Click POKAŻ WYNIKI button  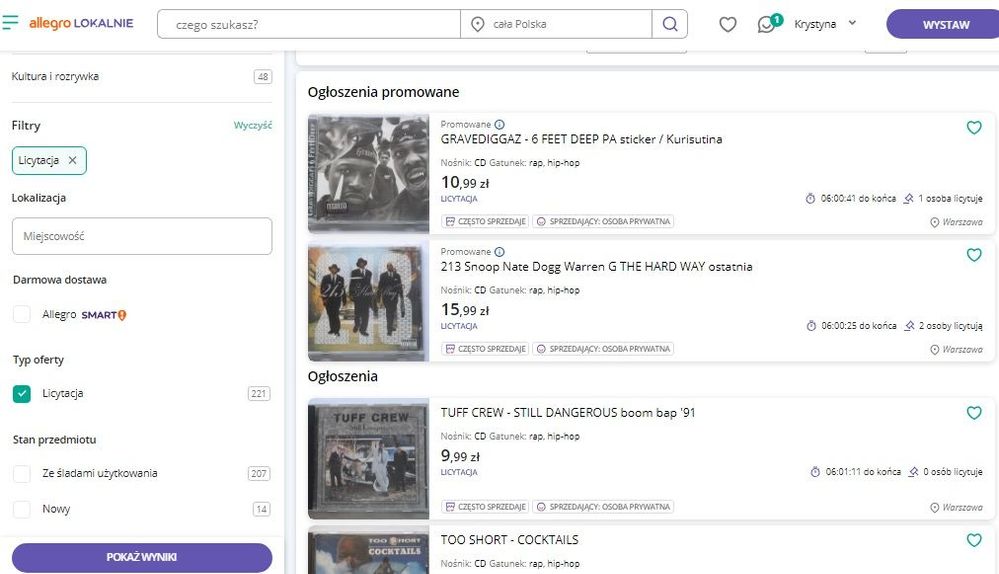142,557
